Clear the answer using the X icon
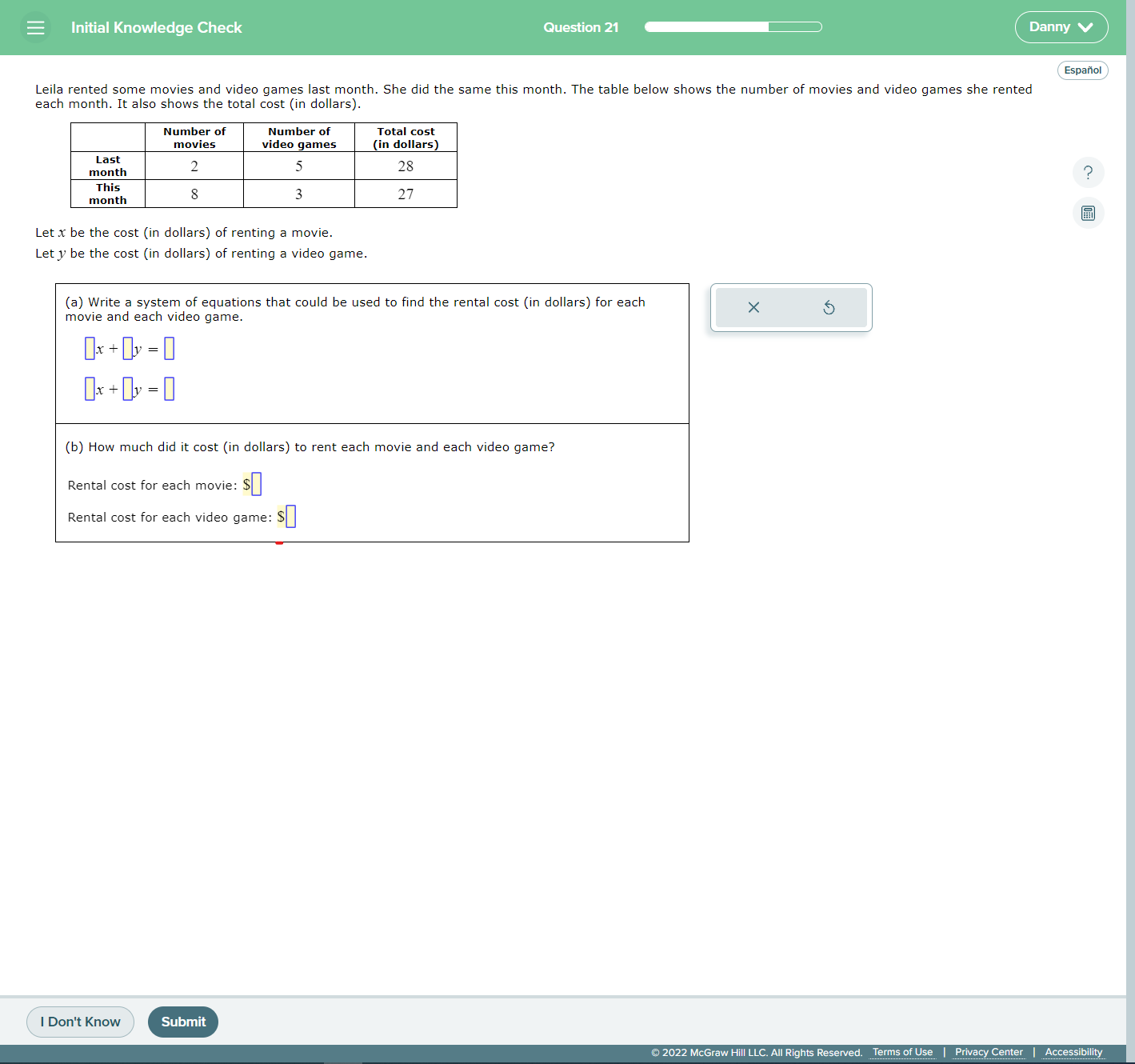Screen dimensions: 1135x1064 [753, 307]
